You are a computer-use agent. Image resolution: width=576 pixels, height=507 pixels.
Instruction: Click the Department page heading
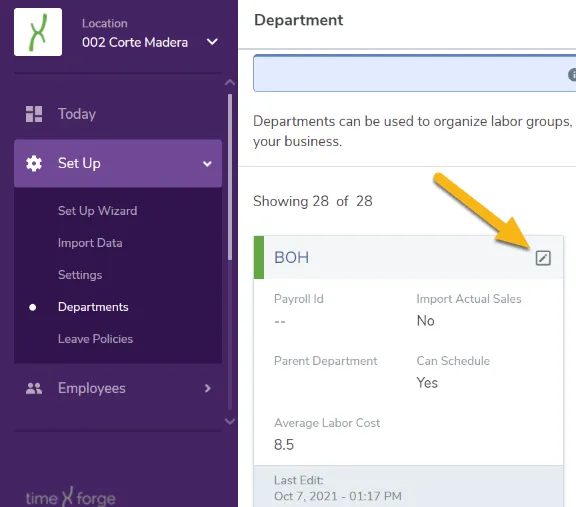[x=299, y=20]
